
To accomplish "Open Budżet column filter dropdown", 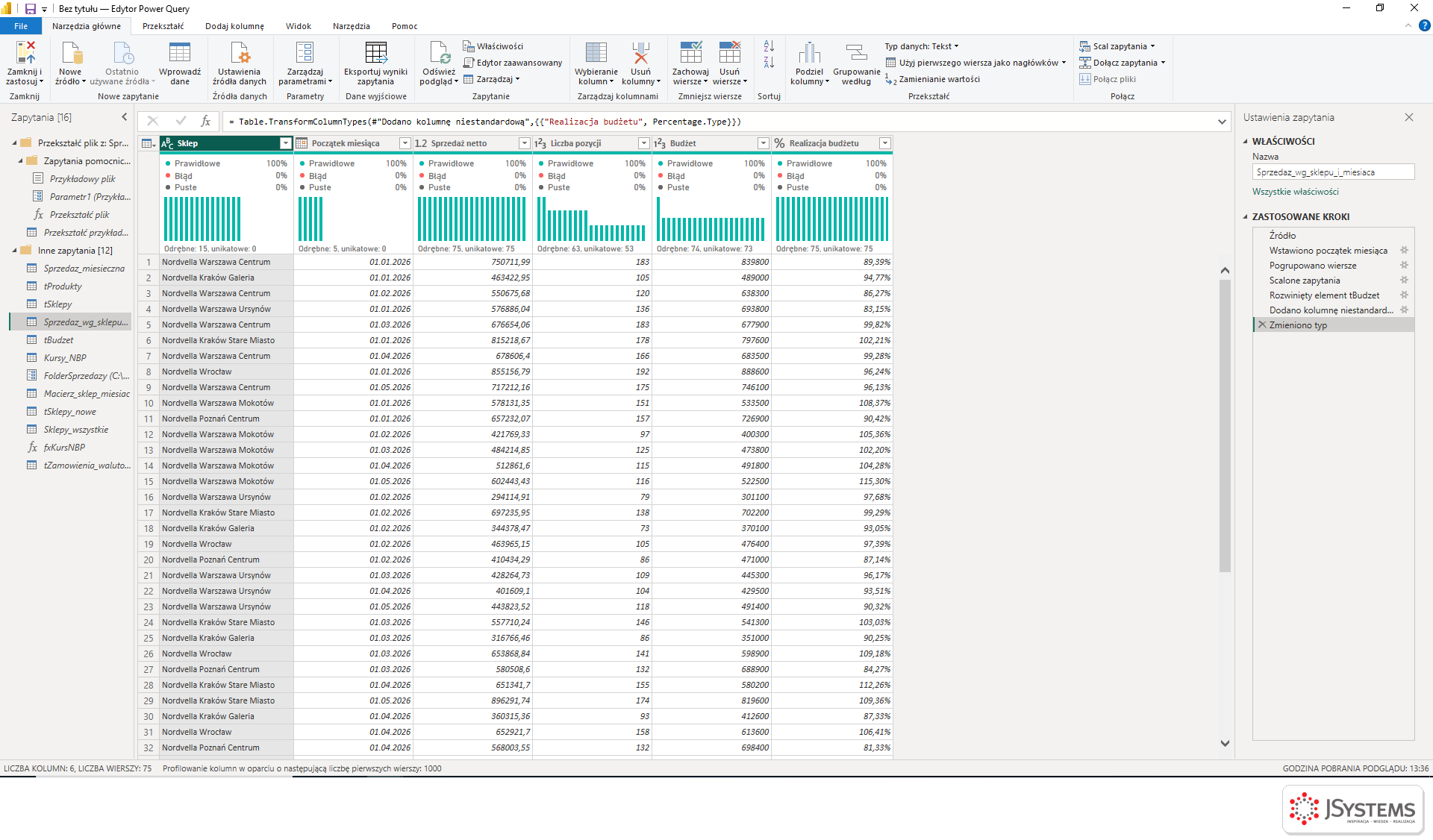I will point(764,143).
